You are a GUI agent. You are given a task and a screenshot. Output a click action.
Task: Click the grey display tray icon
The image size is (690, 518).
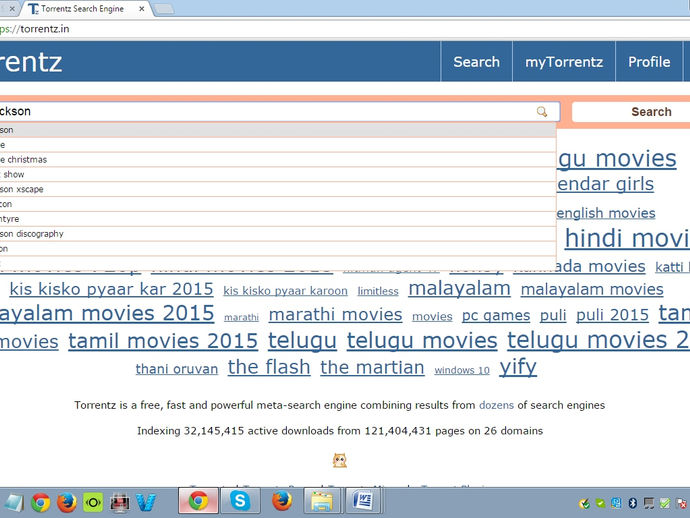tap(649, 503)
